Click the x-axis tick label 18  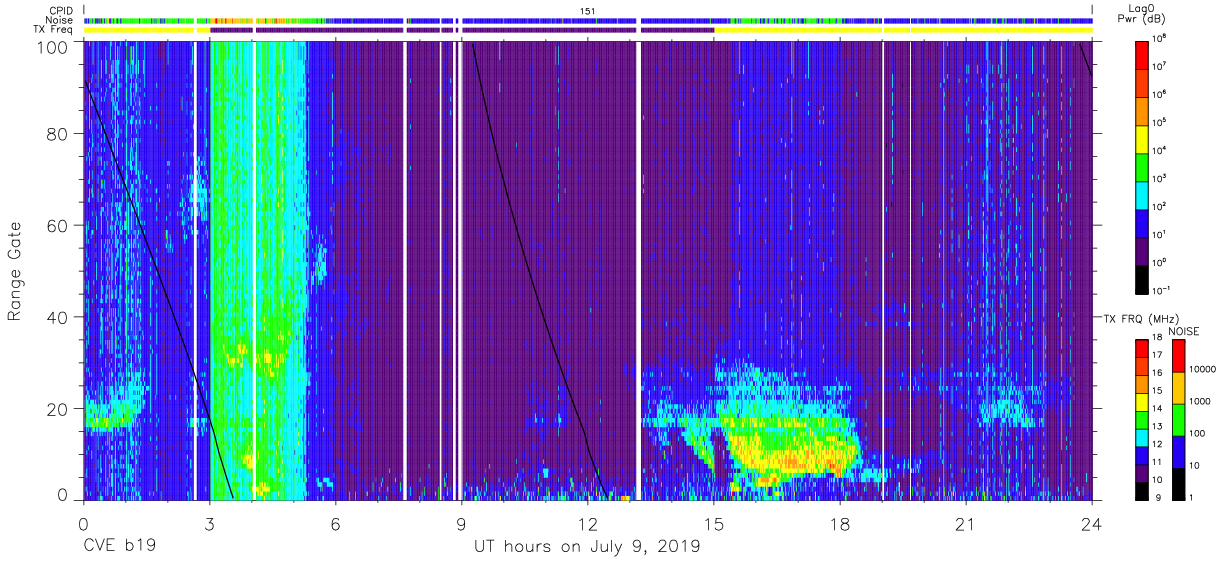click(840, 523)
